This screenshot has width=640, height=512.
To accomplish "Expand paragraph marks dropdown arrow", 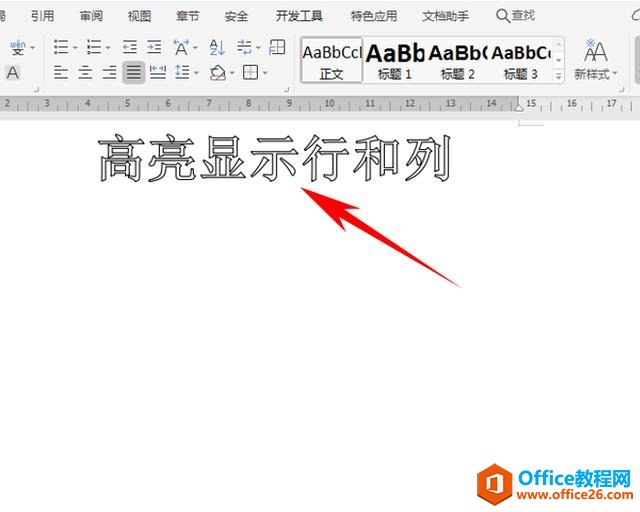I will (x=258, y=48).
